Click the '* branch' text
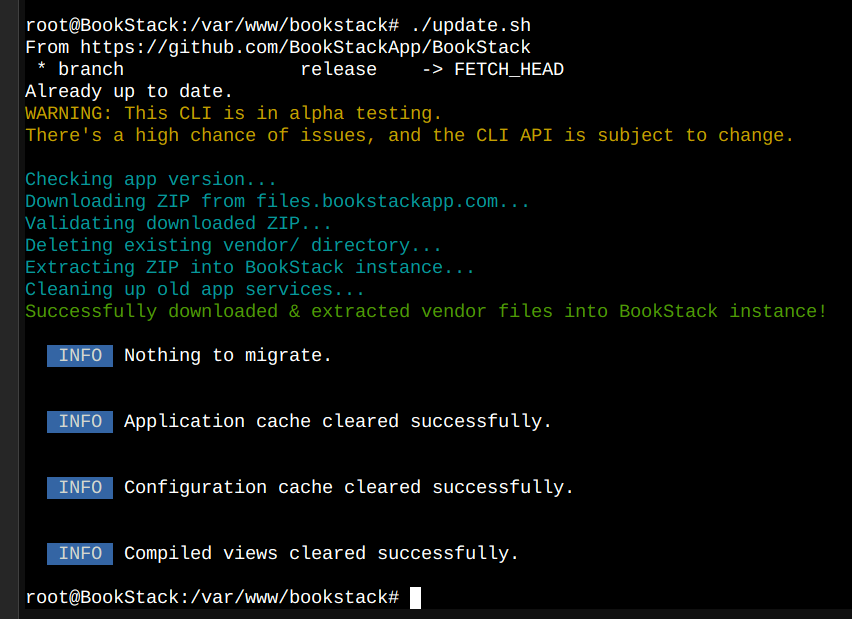Screen dimensions: 852x619 pyautogui.click(x=80, y=70)
